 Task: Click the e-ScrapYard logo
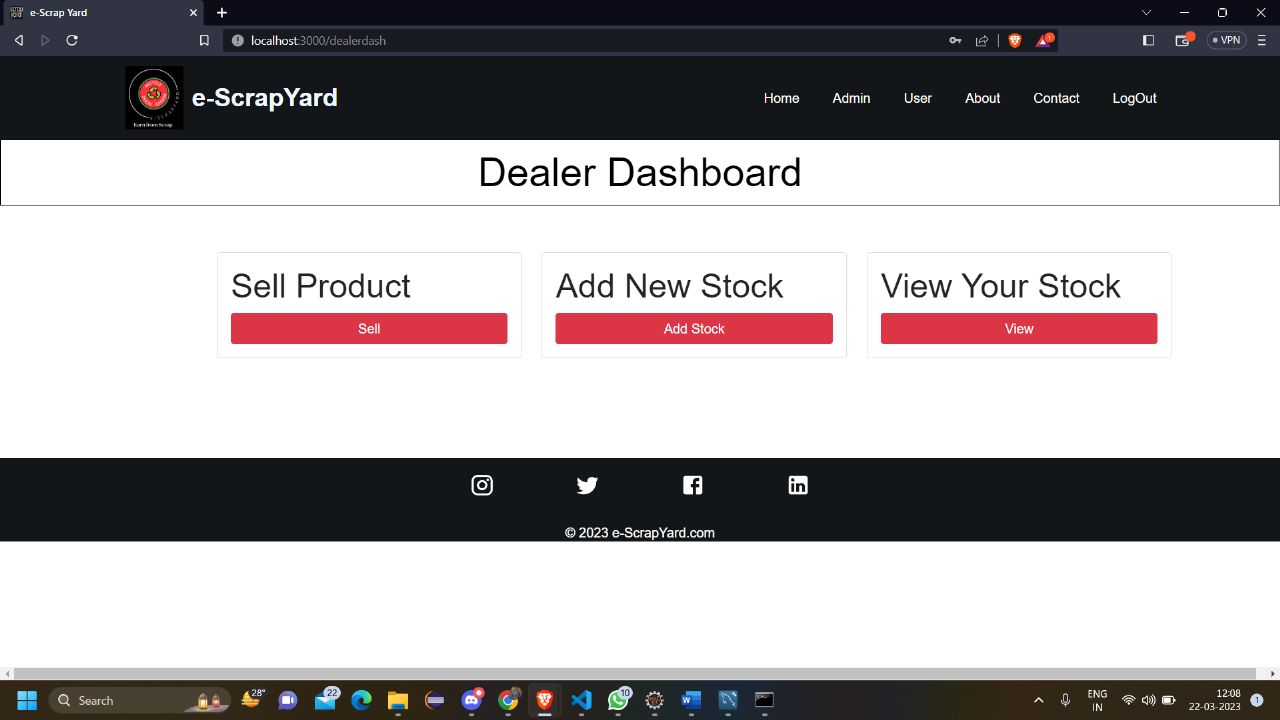[154, 97]
